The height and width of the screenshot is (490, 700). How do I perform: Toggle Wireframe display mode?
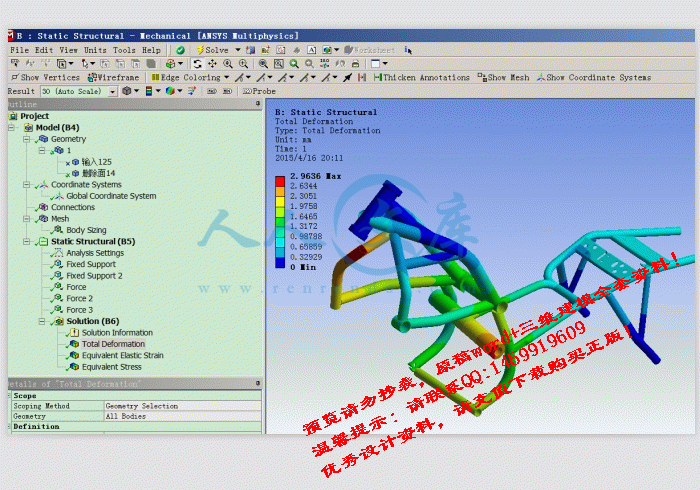pyautogui.click(x=113, y=78)
